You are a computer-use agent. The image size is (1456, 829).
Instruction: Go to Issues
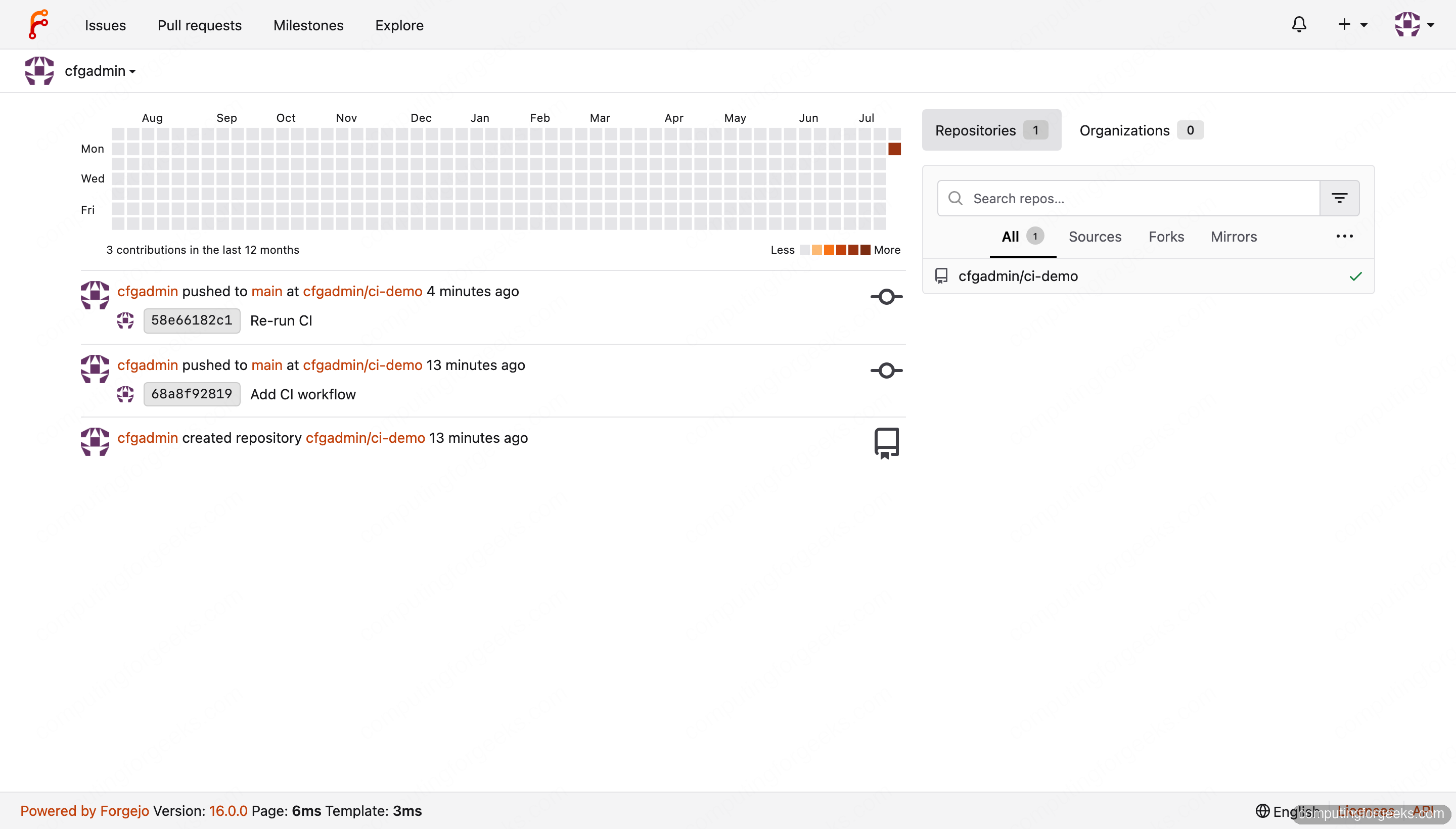tap(105, 25)
